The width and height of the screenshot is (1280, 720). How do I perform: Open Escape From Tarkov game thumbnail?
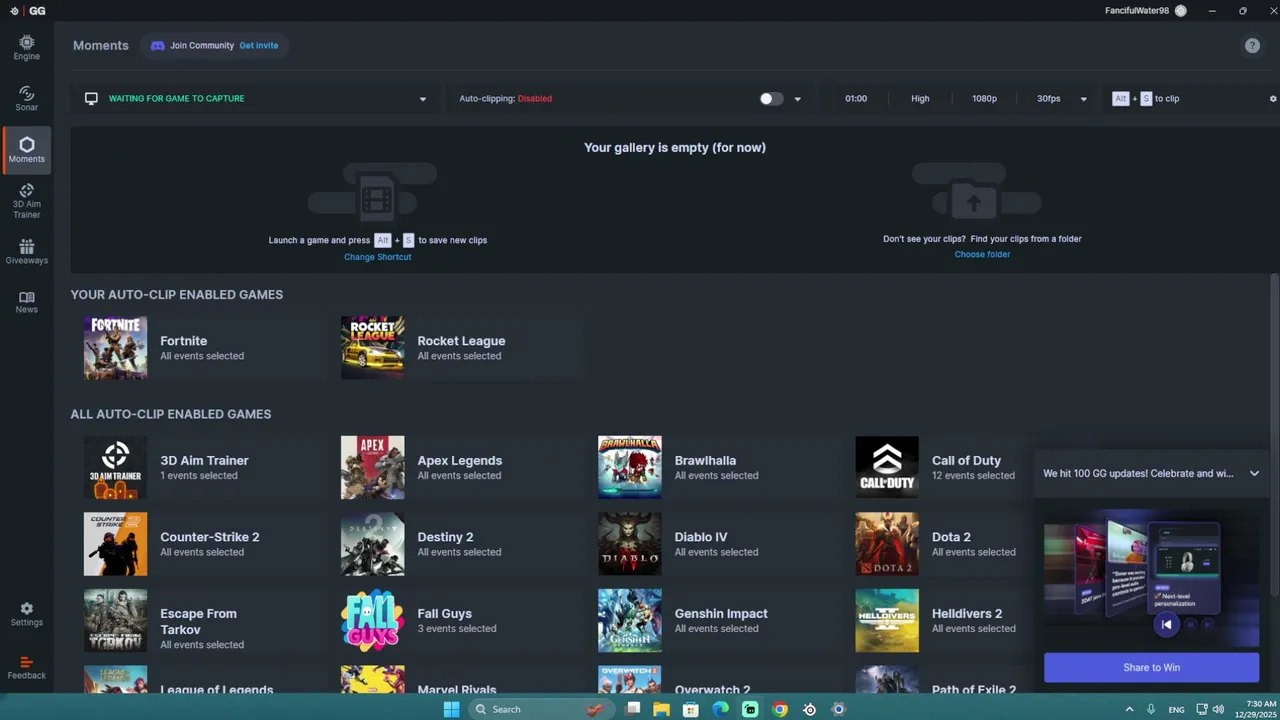[x=115, y=621]
